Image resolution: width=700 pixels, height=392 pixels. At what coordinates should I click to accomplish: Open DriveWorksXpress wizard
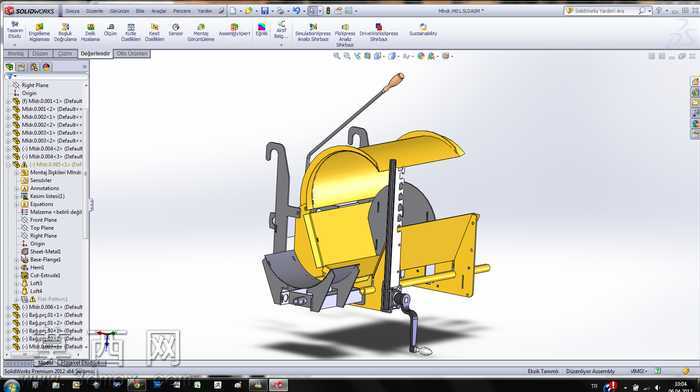(x=379, y=33)
